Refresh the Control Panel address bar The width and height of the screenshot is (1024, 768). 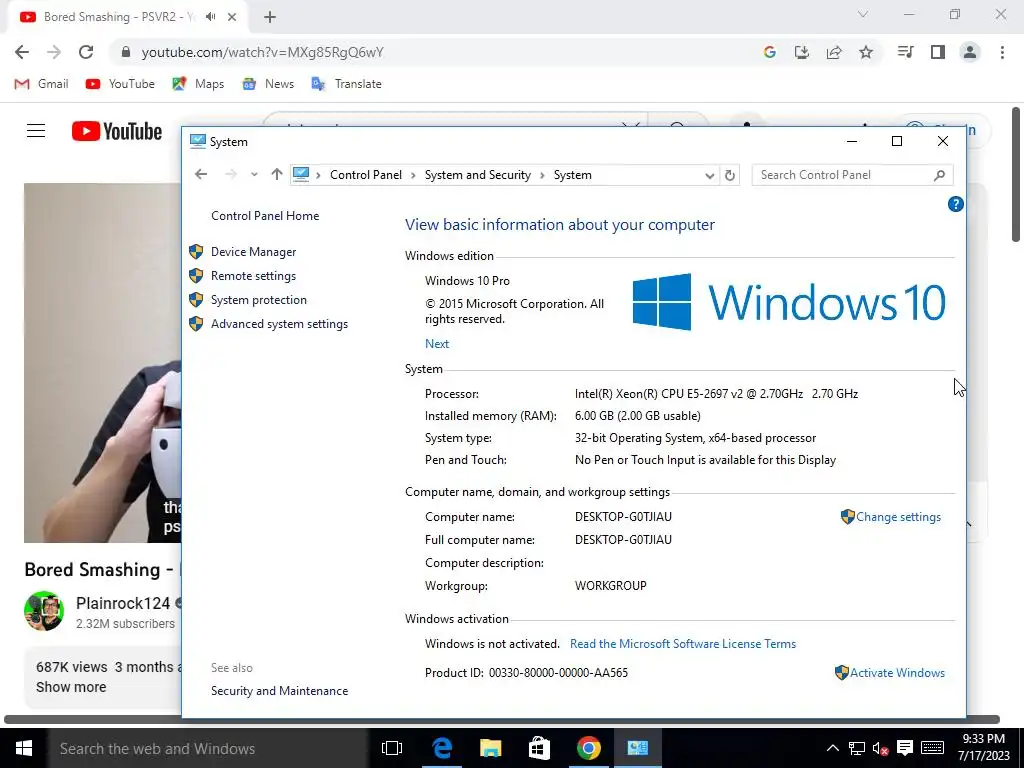[730, 176]
